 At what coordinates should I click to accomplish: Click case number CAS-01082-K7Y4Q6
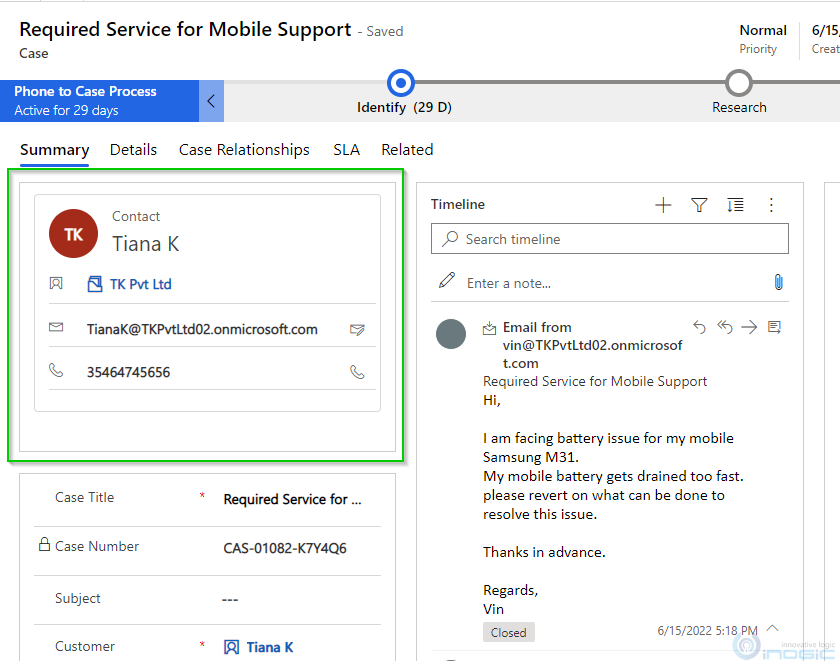pos(285,549)
